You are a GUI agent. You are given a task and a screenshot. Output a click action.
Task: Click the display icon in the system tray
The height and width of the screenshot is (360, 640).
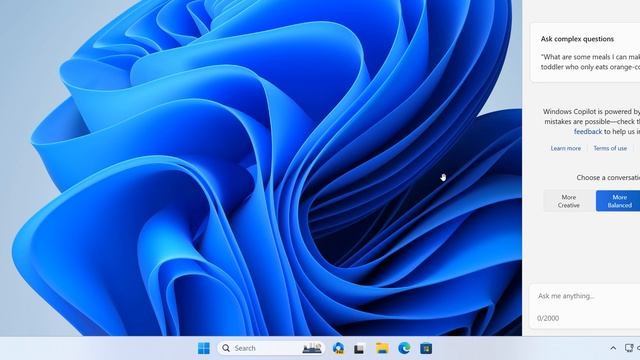(x=629, y=348)
